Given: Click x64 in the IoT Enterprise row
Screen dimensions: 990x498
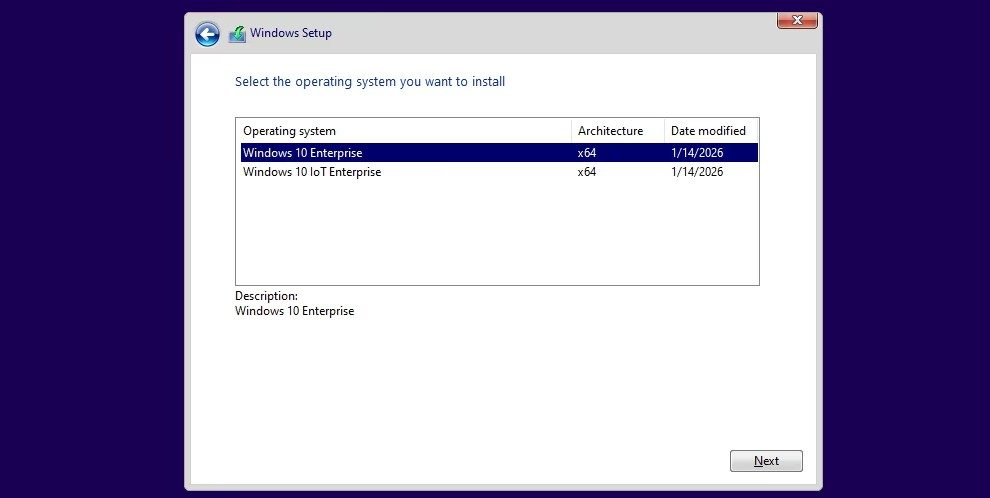Looking at the screenshot, I should 587,172.
